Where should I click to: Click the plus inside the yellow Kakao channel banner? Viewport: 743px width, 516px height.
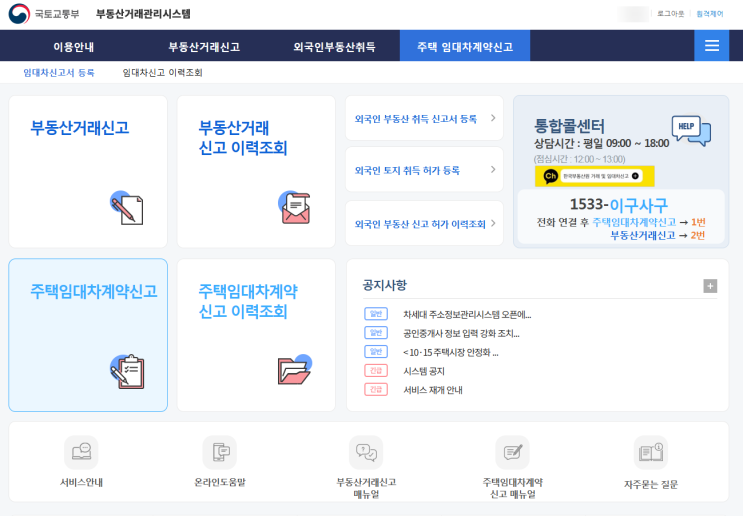[635, 176]
